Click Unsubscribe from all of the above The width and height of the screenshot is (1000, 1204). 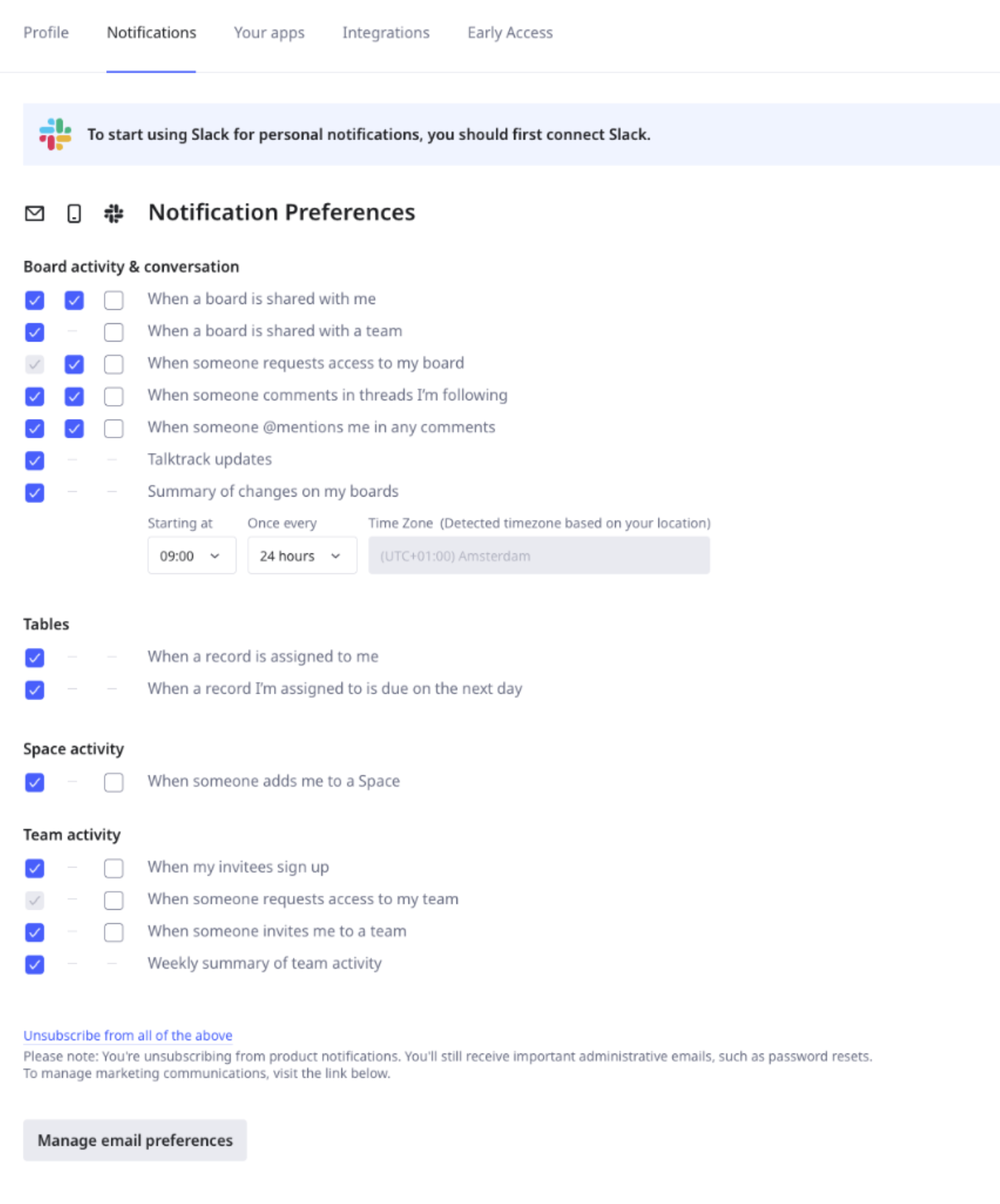(128, 1035)
